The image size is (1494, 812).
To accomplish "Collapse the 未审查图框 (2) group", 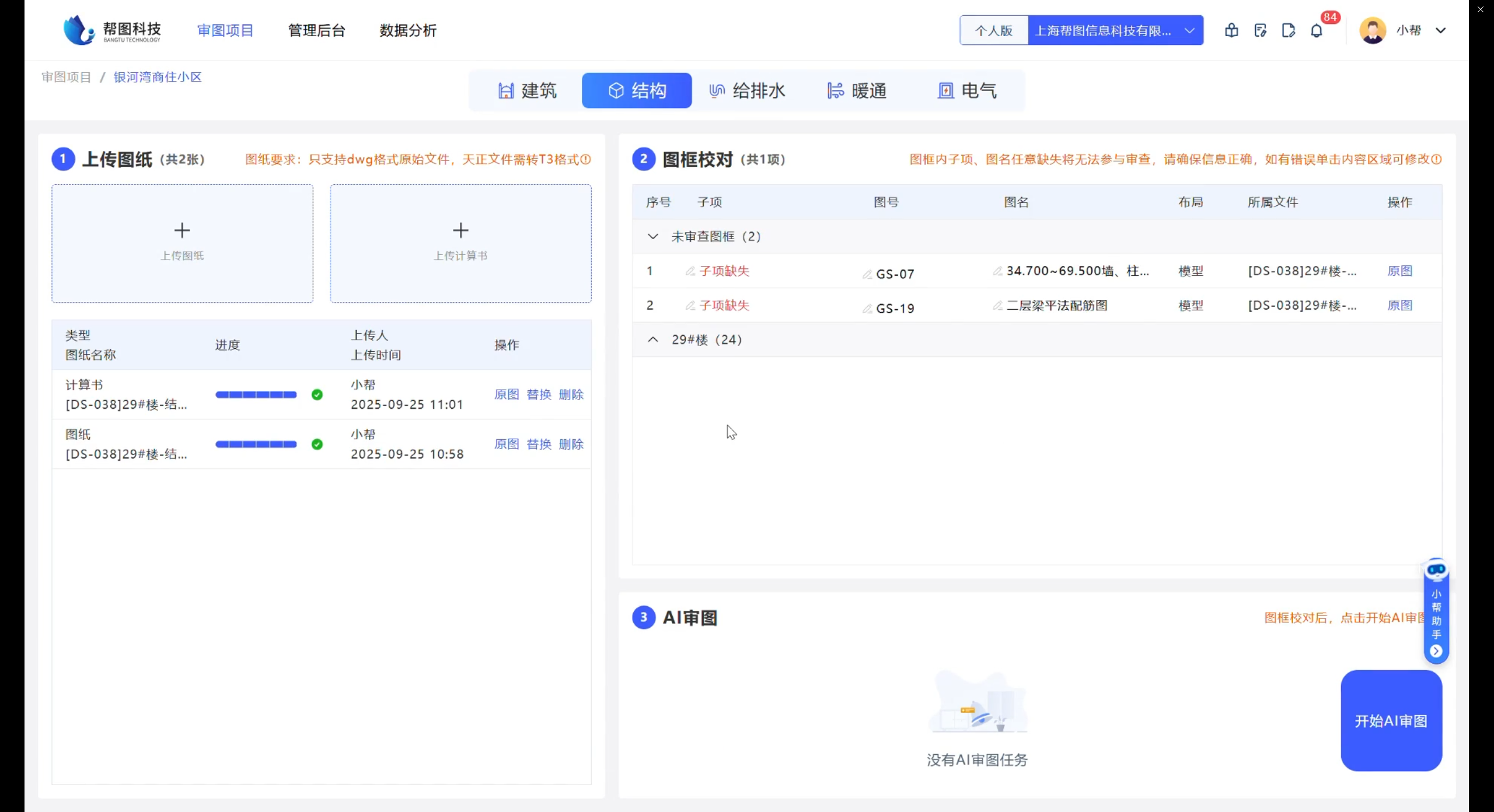I will click(653, 236).
